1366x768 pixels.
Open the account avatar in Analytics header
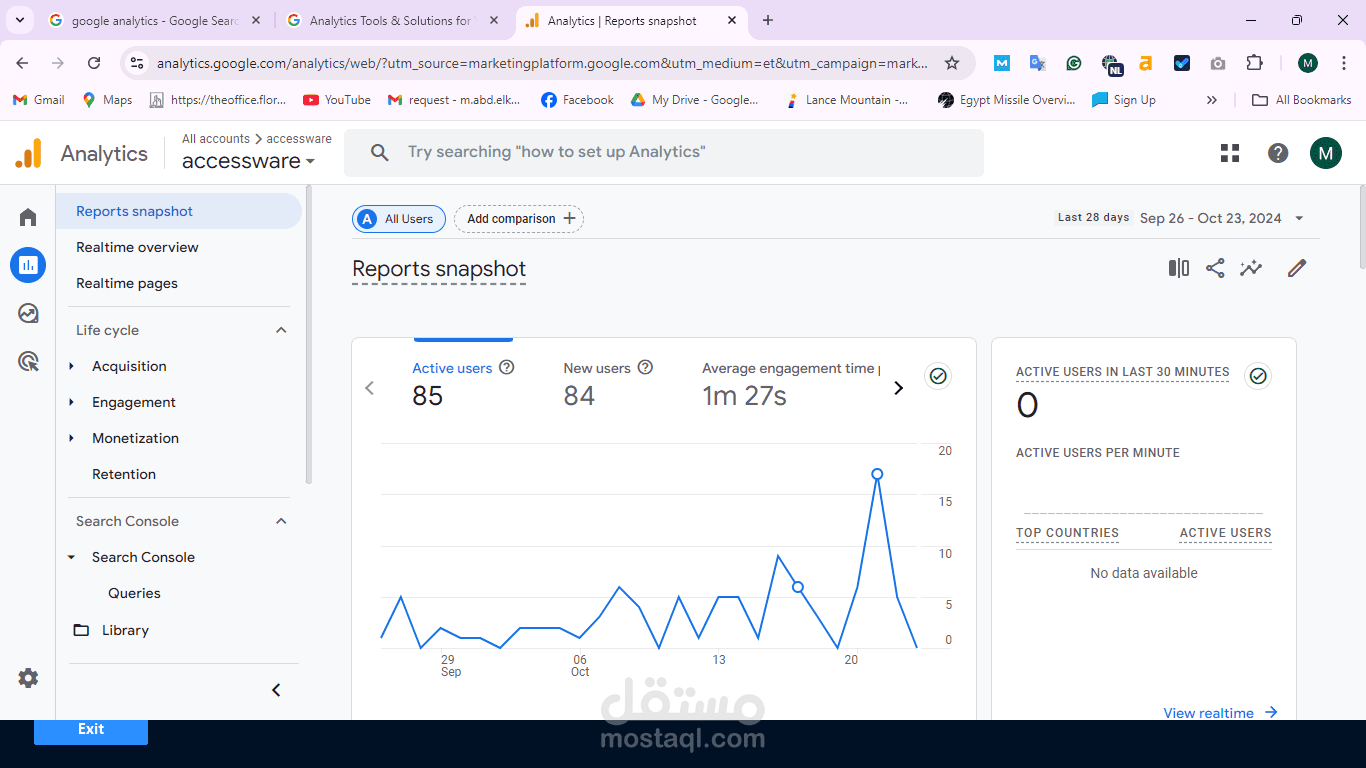[1326, 153]
